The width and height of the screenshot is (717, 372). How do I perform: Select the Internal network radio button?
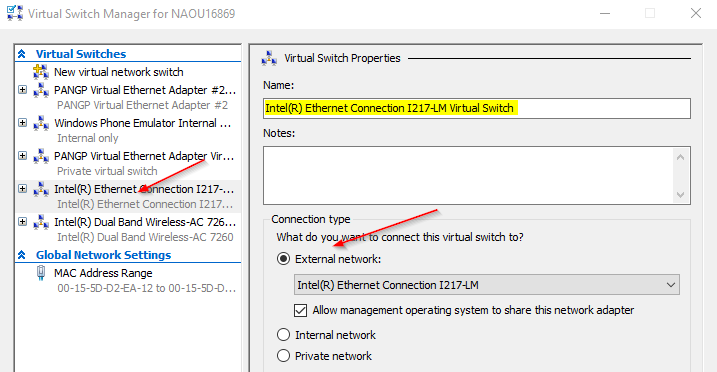pos(284,335)
